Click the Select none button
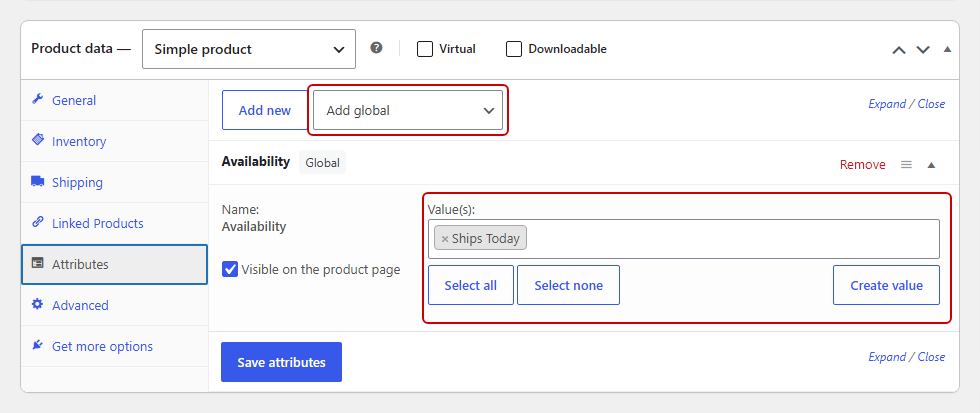The width and height of the screenshot is (980, 413). click(569, 286)
